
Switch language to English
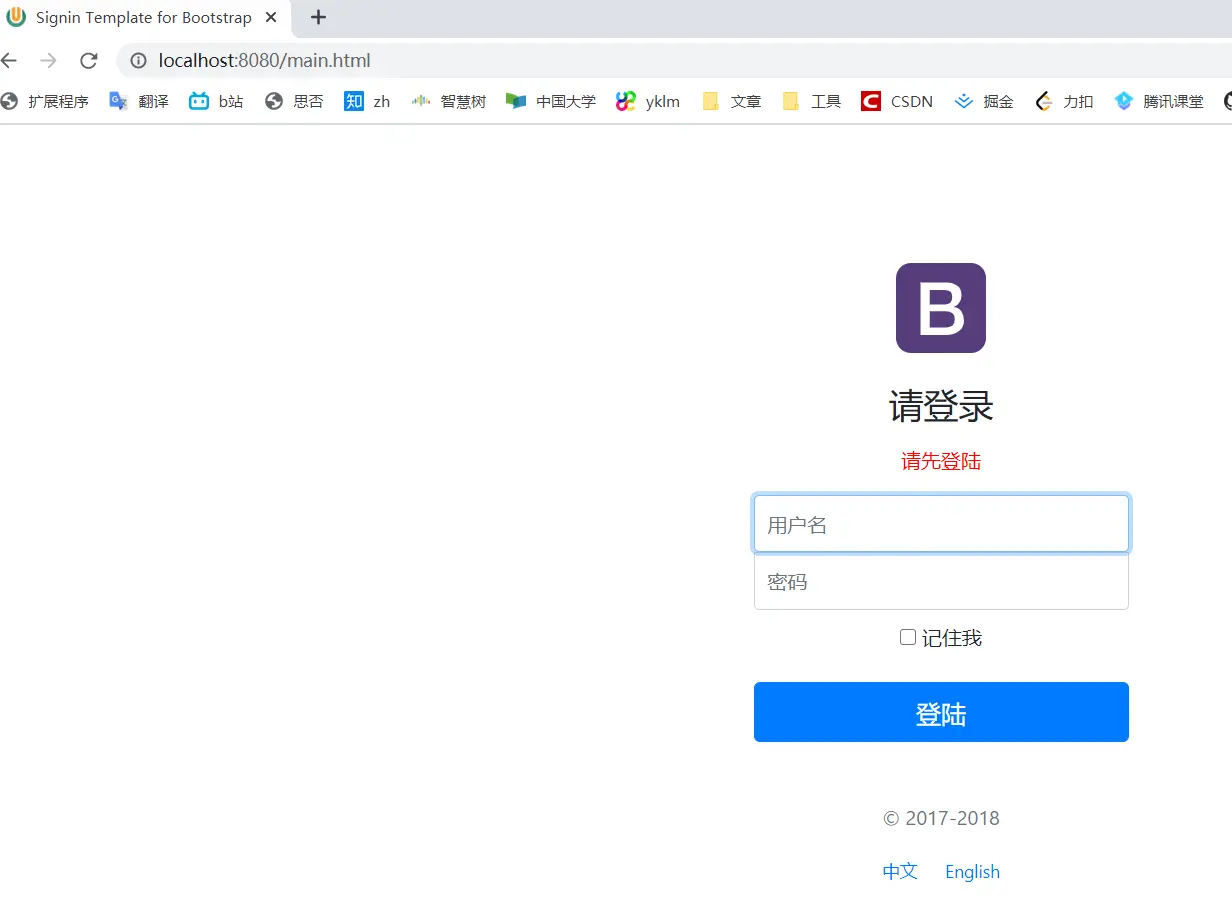coord(972,872)
